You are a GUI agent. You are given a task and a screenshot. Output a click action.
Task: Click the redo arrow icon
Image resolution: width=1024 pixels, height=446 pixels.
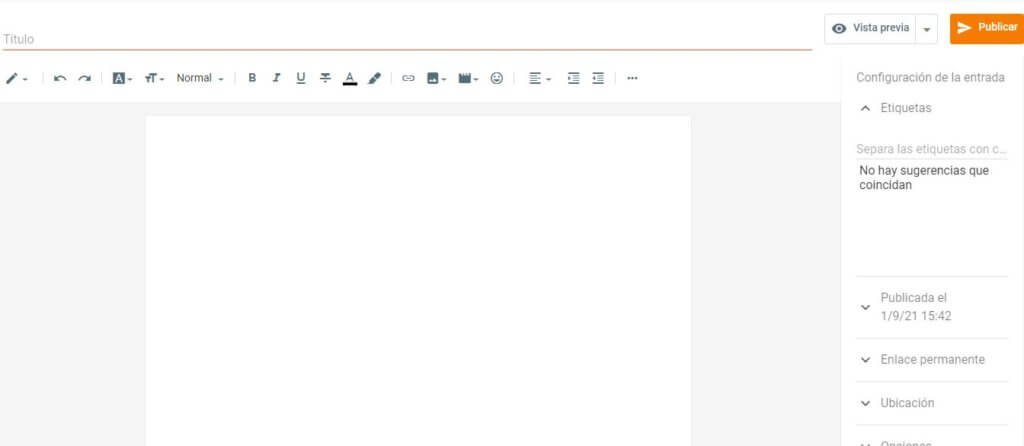[84, 78]
